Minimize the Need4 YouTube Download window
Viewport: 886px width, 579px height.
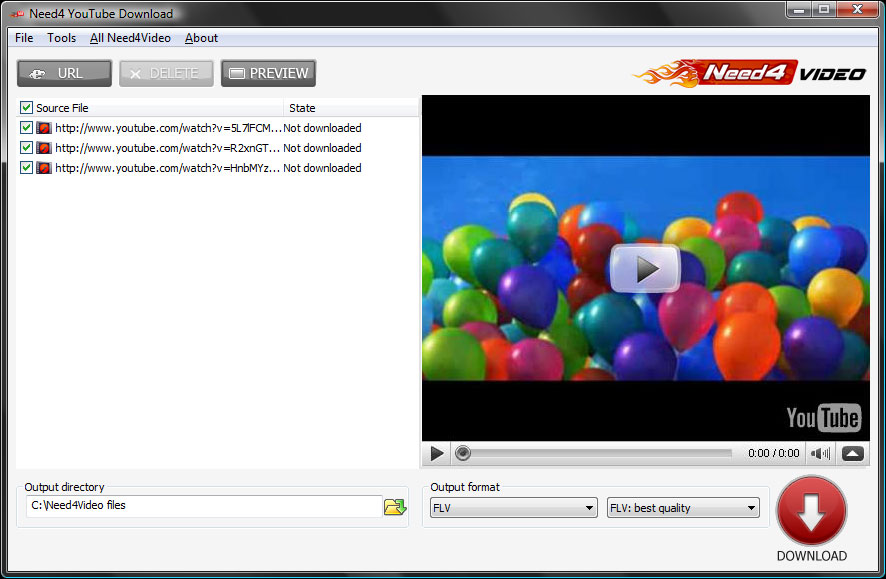[798, 10]
